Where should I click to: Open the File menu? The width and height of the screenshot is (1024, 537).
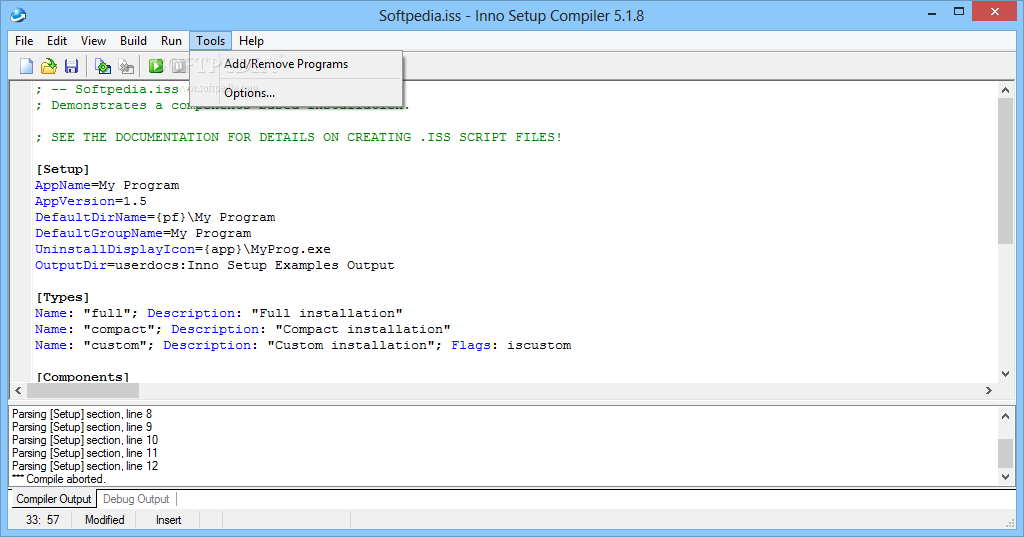(x=24, y=41)
